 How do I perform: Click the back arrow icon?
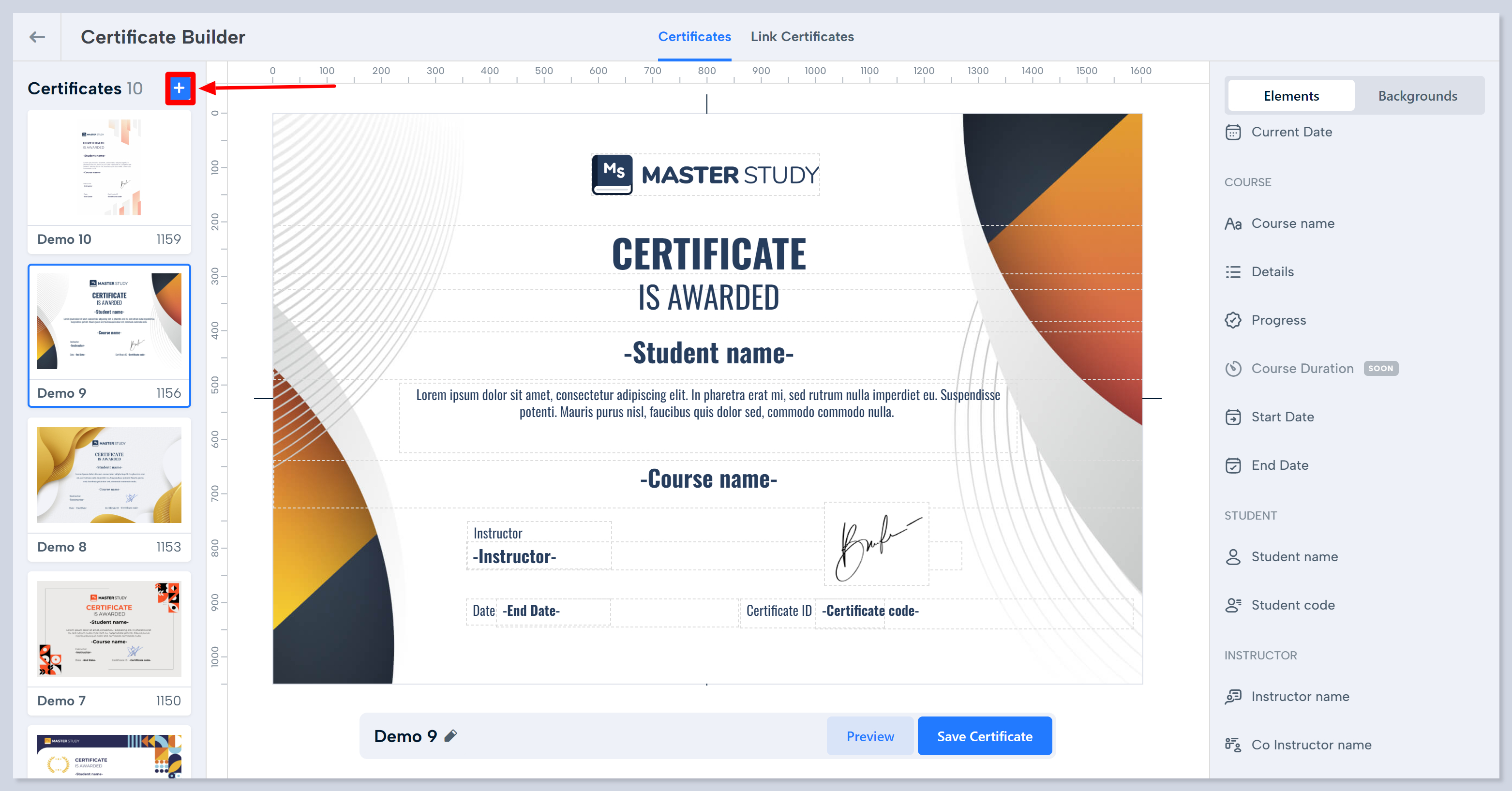(x=37, y=37)
